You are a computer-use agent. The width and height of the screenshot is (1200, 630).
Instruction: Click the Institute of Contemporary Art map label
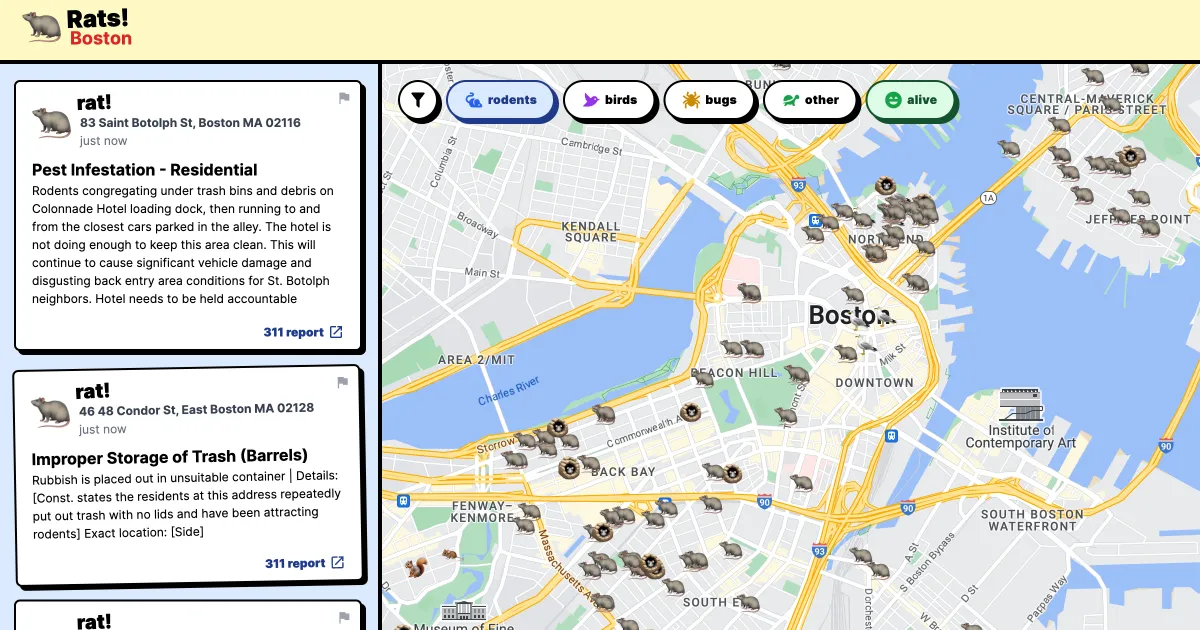click(1020, 437)
